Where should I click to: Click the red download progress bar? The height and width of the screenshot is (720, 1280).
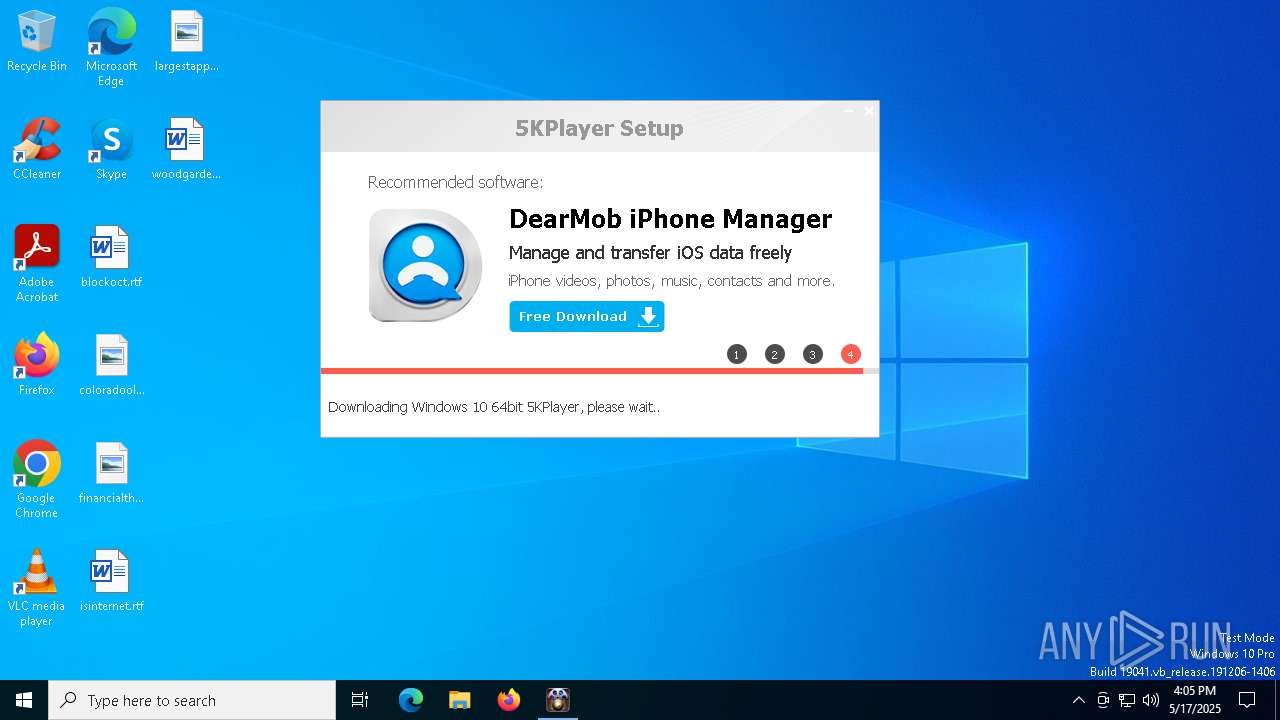click(x=592, y=371)
